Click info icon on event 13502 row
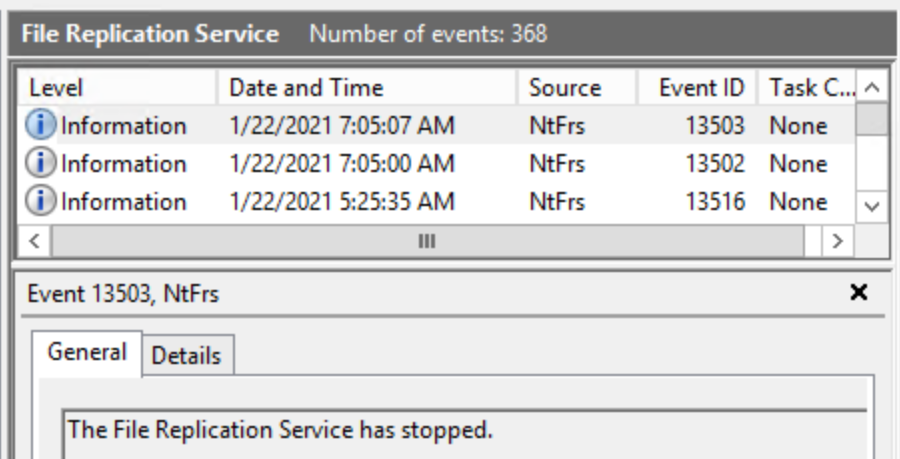Screen dimensions: 900x459 (x=42, y=164)
